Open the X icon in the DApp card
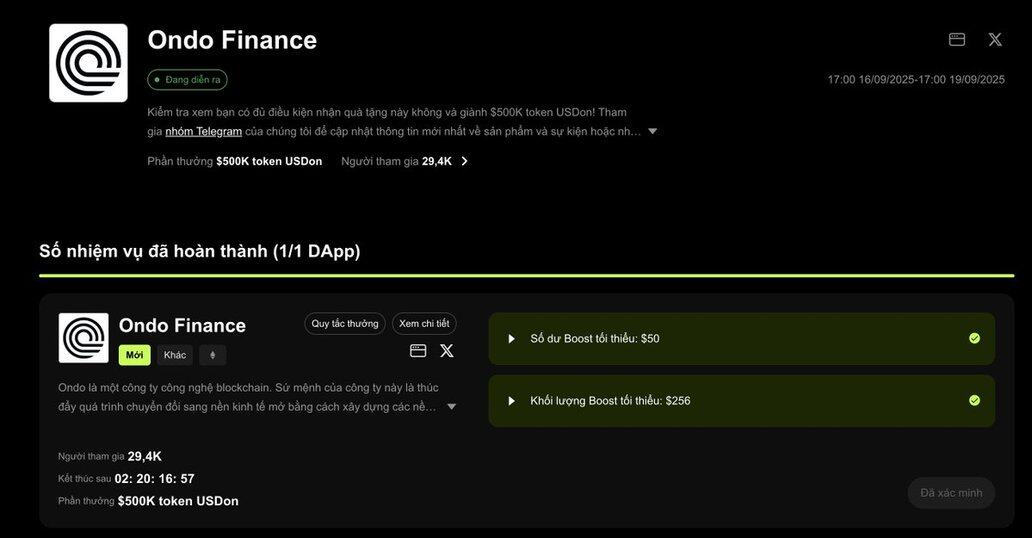The height and width of the screenshot is (538, 1032). [447, 351]
